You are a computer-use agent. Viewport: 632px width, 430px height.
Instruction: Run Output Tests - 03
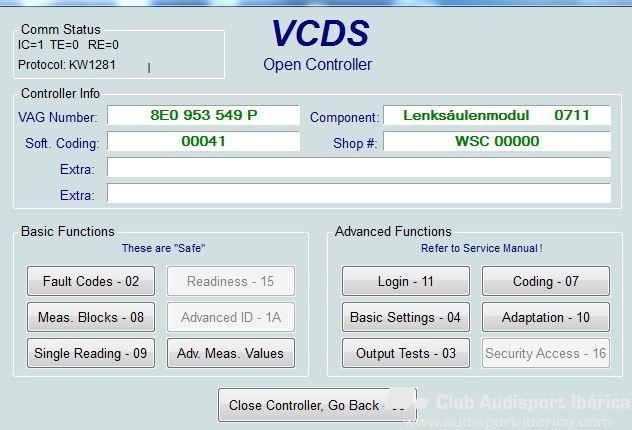405,353
